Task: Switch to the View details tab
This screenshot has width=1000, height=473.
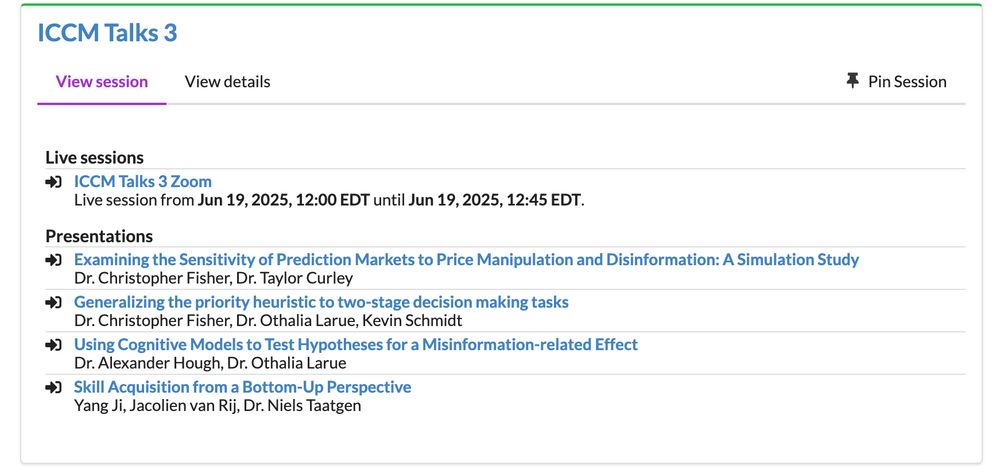Action: point(228,82)
